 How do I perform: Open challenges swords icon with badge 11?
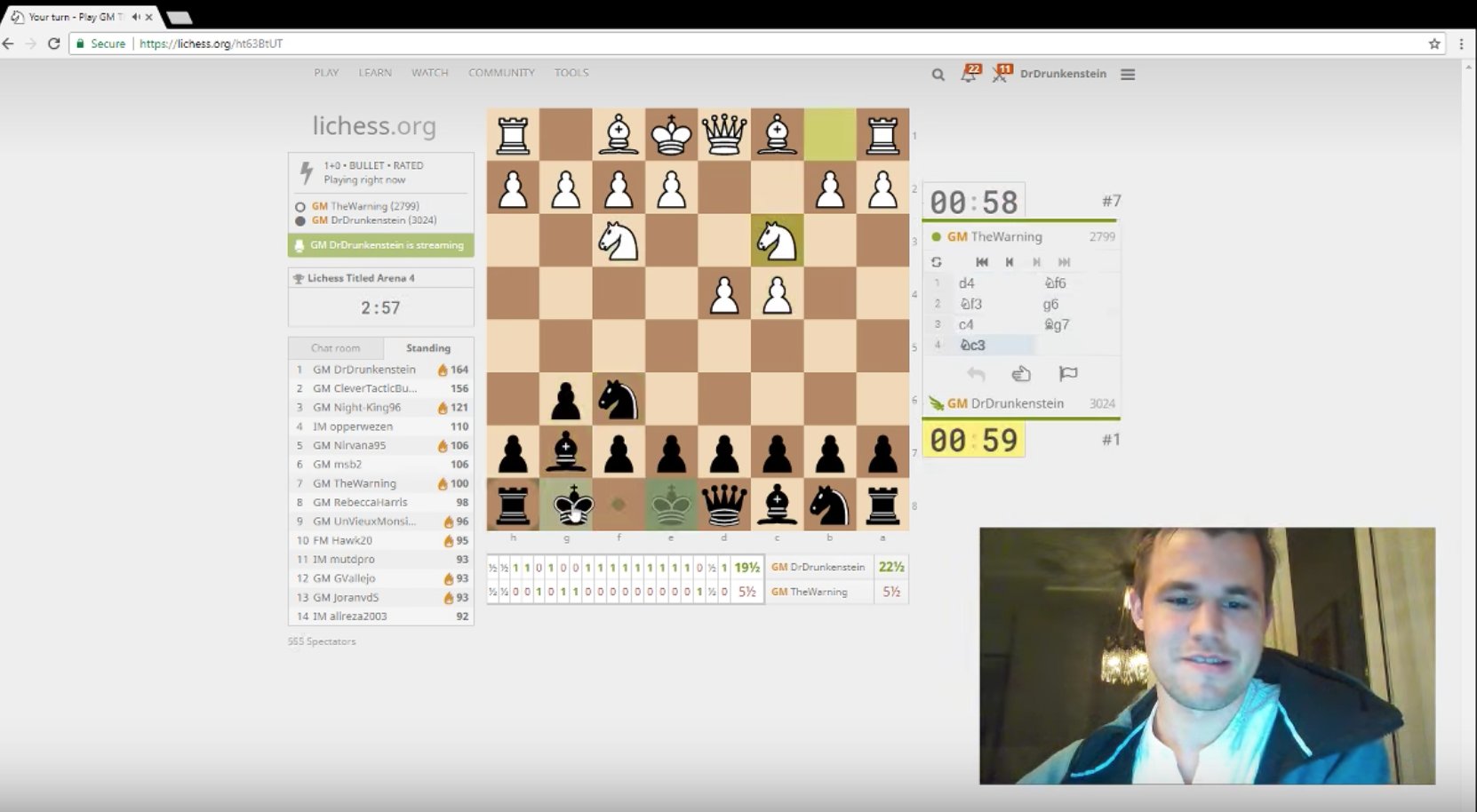point(1001,74)
